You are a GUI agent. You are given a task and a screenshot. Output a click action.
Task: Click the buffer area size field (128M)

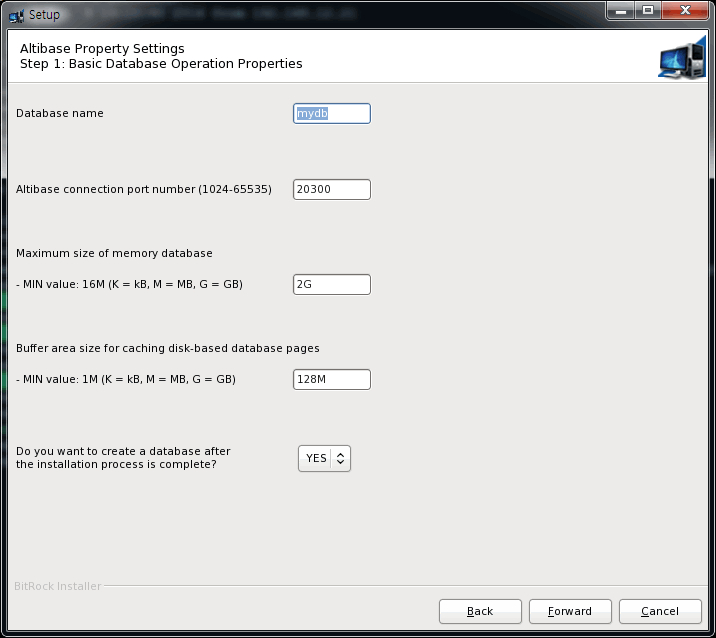pos(332,380)
